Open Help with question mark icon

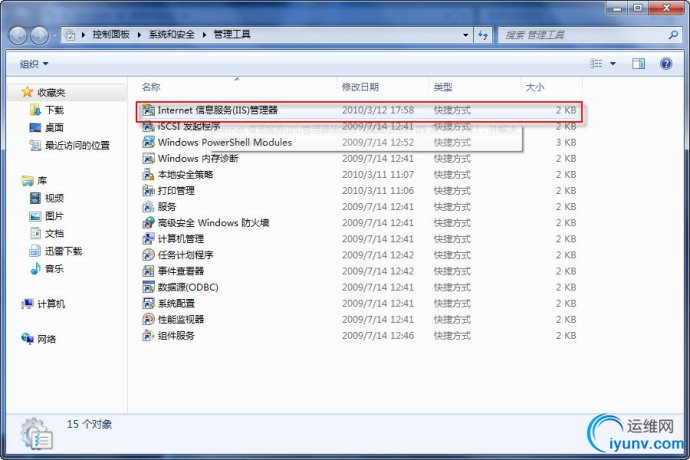tap(666, 64)
